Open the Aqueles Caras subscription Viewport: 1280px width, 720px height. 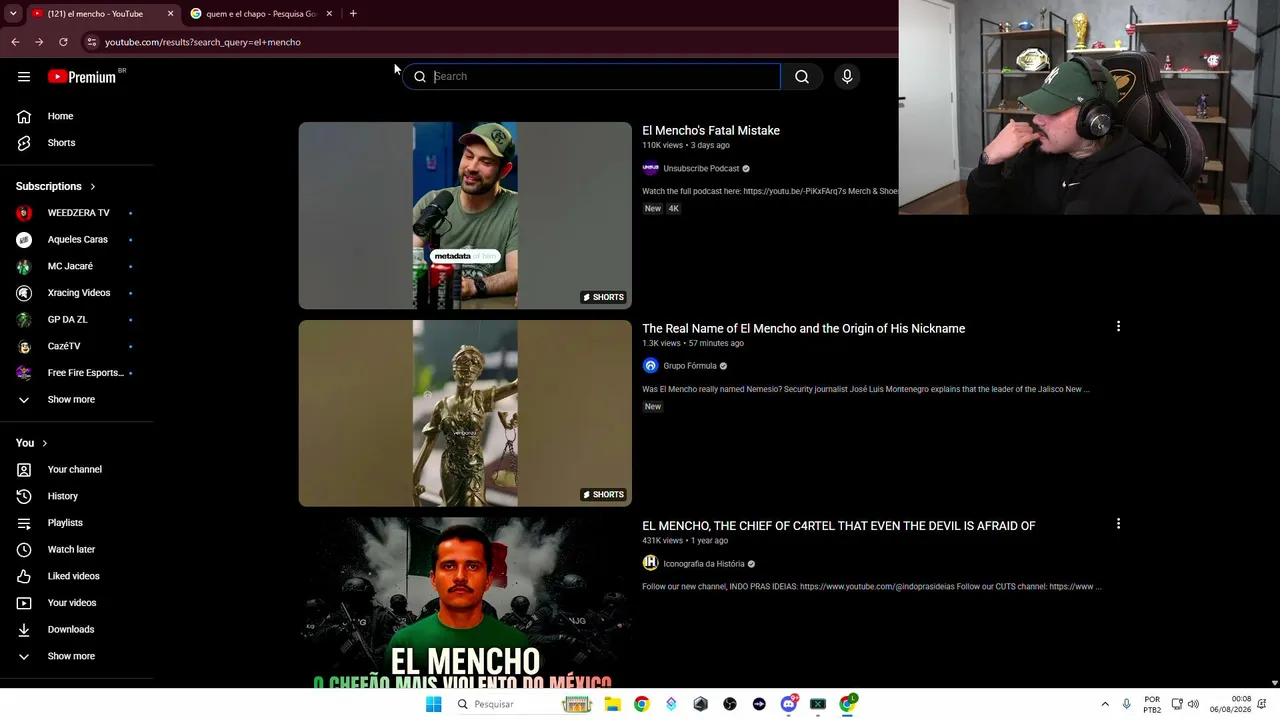tap(77, 240)
